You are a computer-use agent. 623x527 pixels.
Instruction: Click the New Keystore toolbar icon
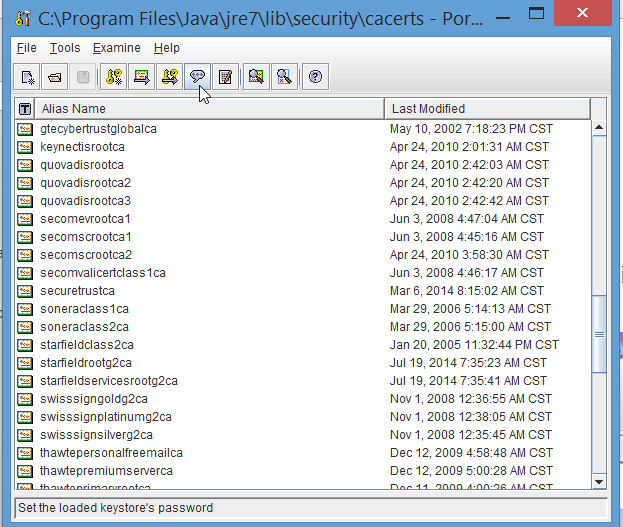tap(27, 77)
